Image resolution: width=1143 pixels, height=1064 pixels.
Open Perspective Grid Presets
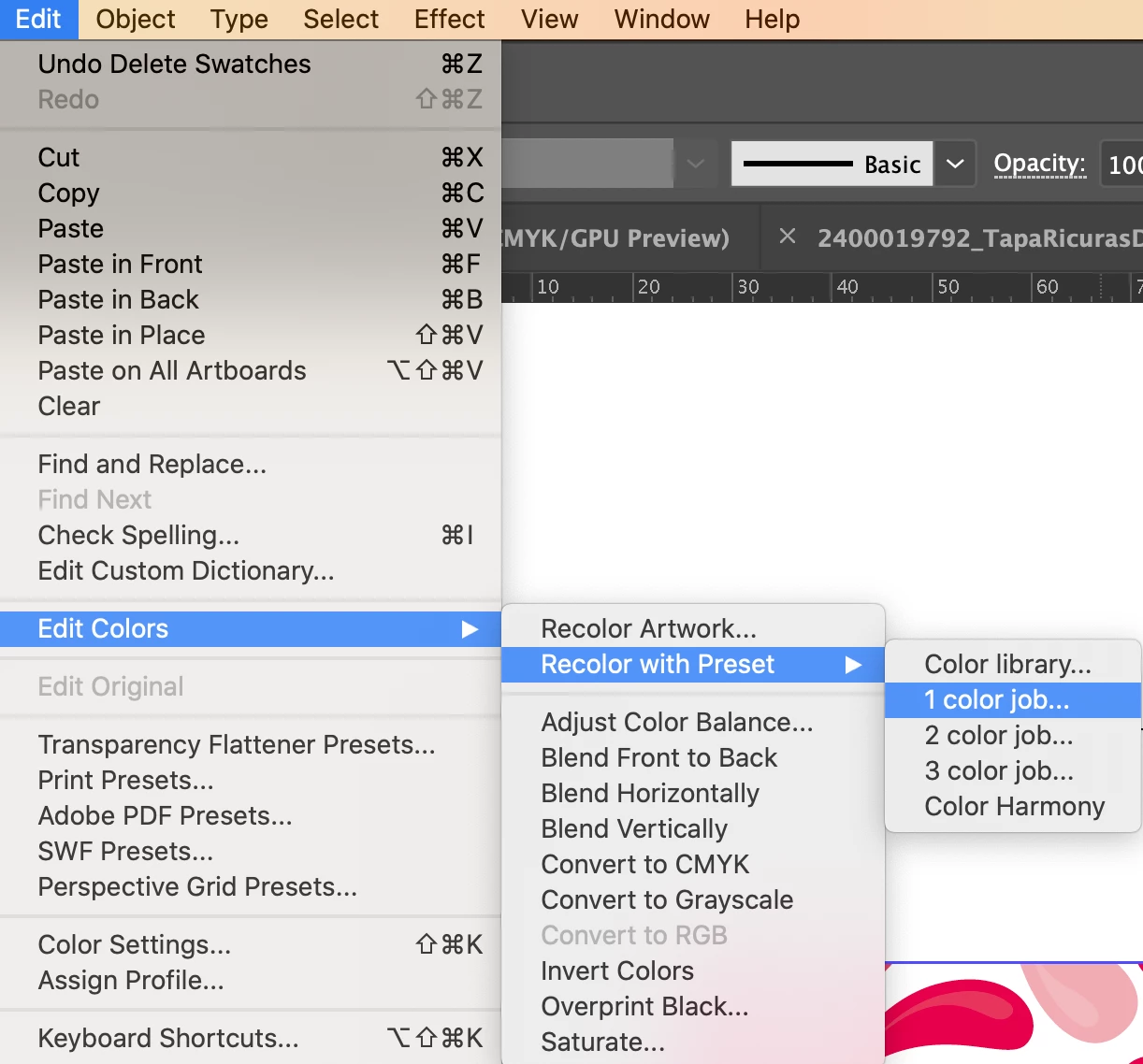[x=251, y=886]
